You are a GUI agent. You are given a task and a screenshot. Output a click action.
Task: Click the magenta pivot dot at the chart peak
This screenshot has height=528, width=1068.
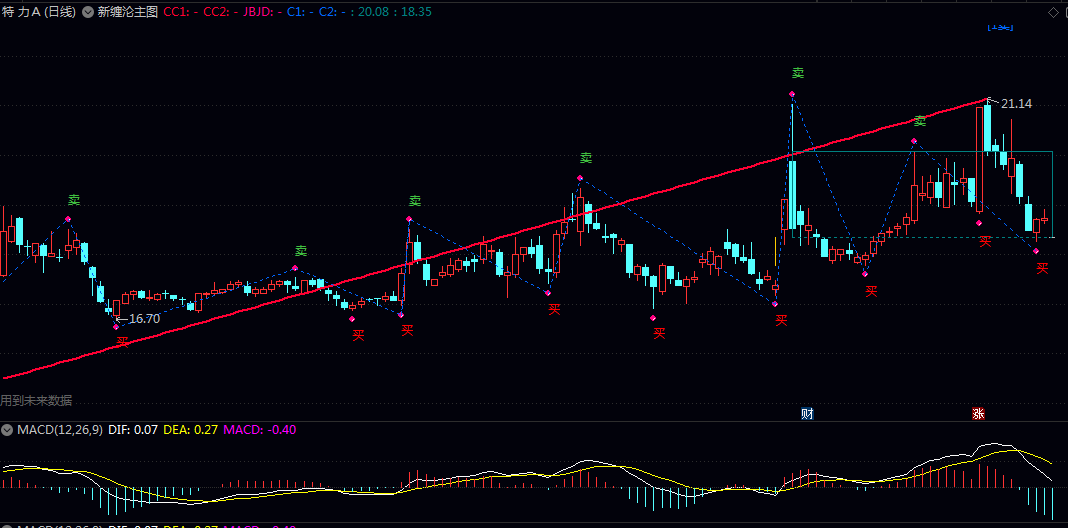click(x=793, y=96)
